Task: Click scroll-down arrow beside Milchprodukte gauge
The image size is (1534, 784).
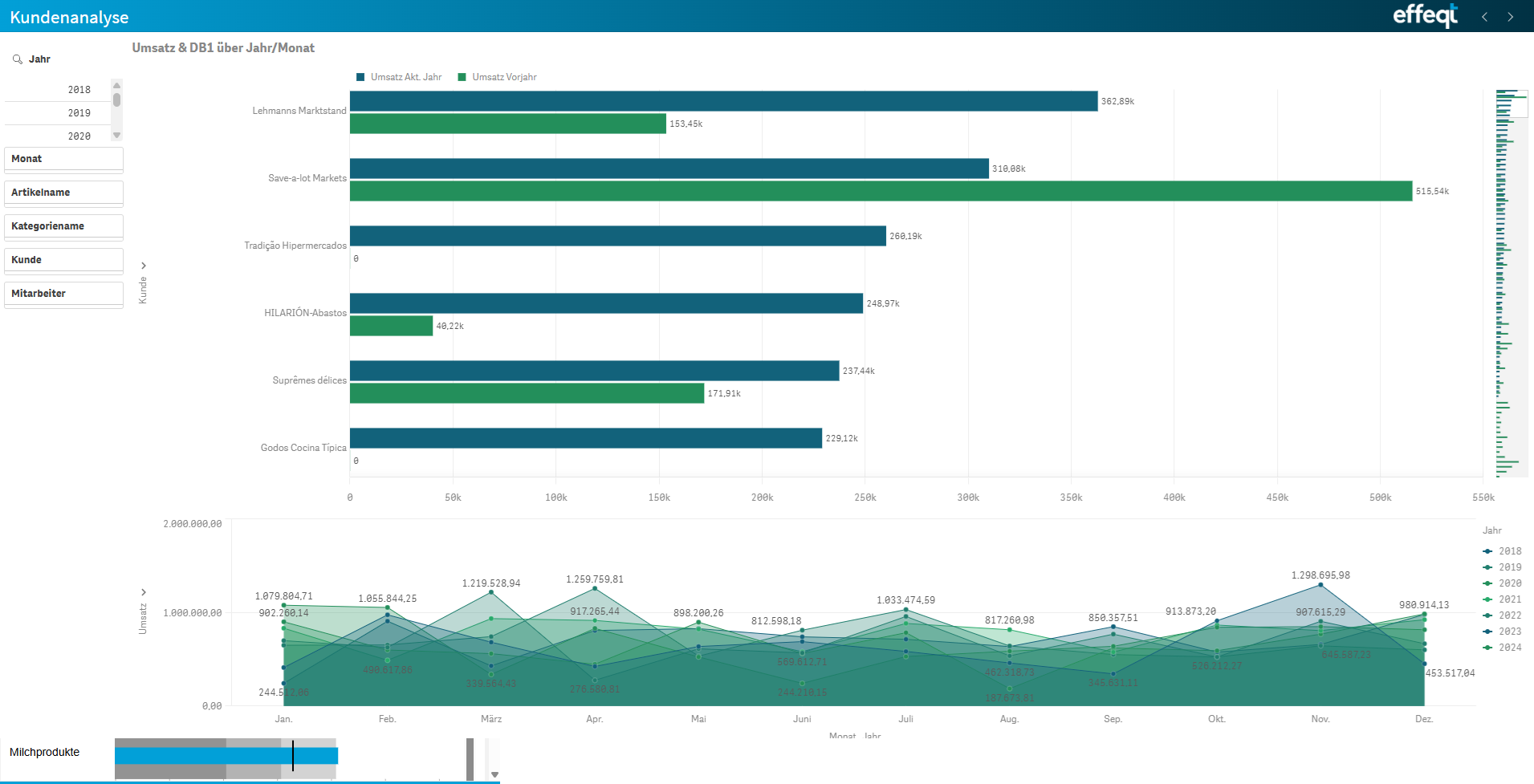Action: [494, 774]
